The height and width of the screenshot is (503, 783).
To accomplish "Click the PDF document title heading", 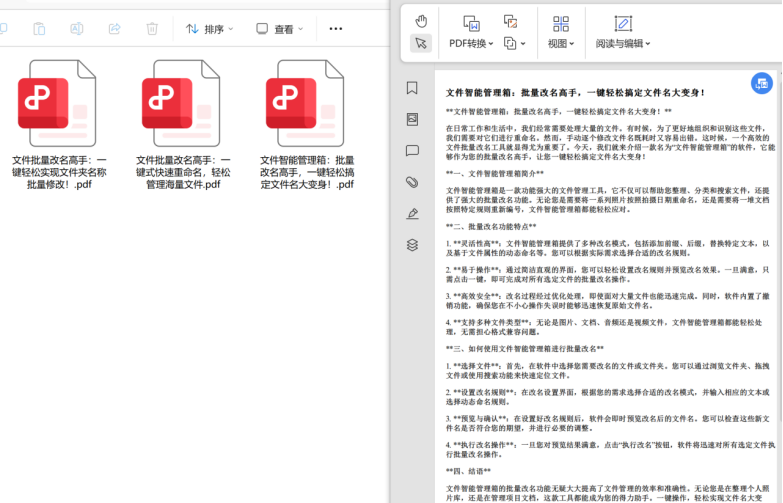I will point(575,93).
